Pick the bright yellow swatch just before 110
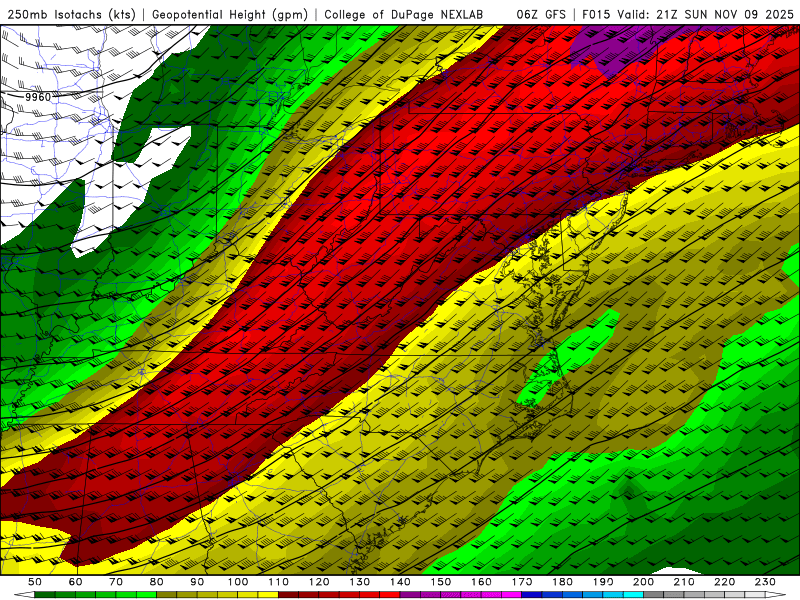This screenshot has width=800, height=600. click(x=268, y=594)
